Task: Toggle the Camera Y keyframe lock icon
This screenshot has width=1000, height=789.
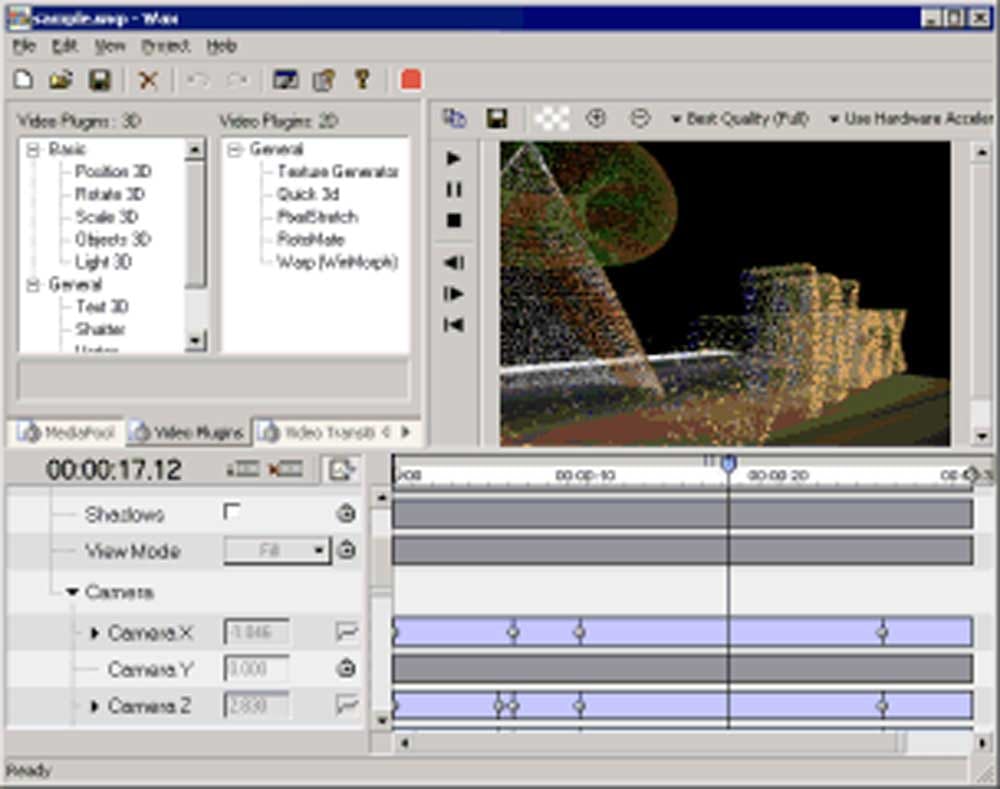Action: [346, 669]
